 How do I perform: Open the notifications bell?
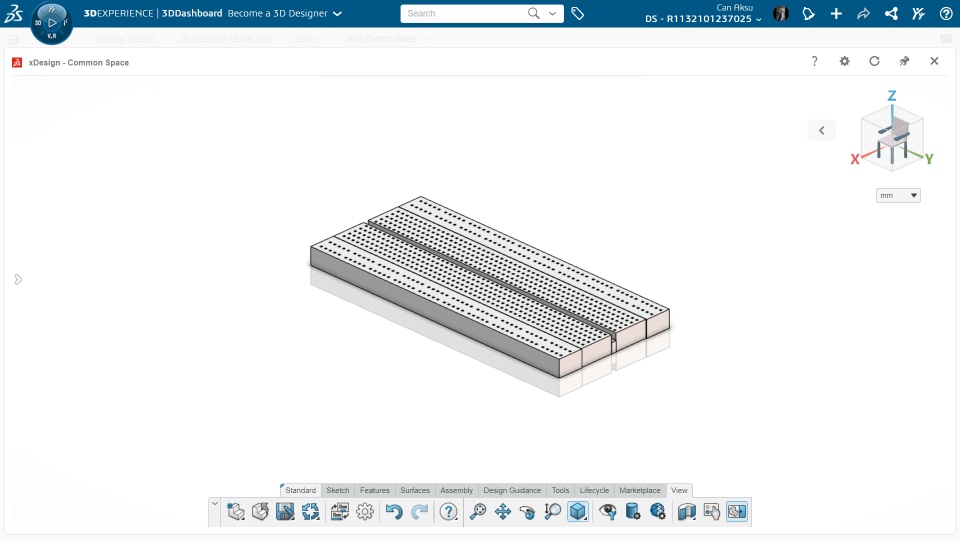(x=808, y=13)
